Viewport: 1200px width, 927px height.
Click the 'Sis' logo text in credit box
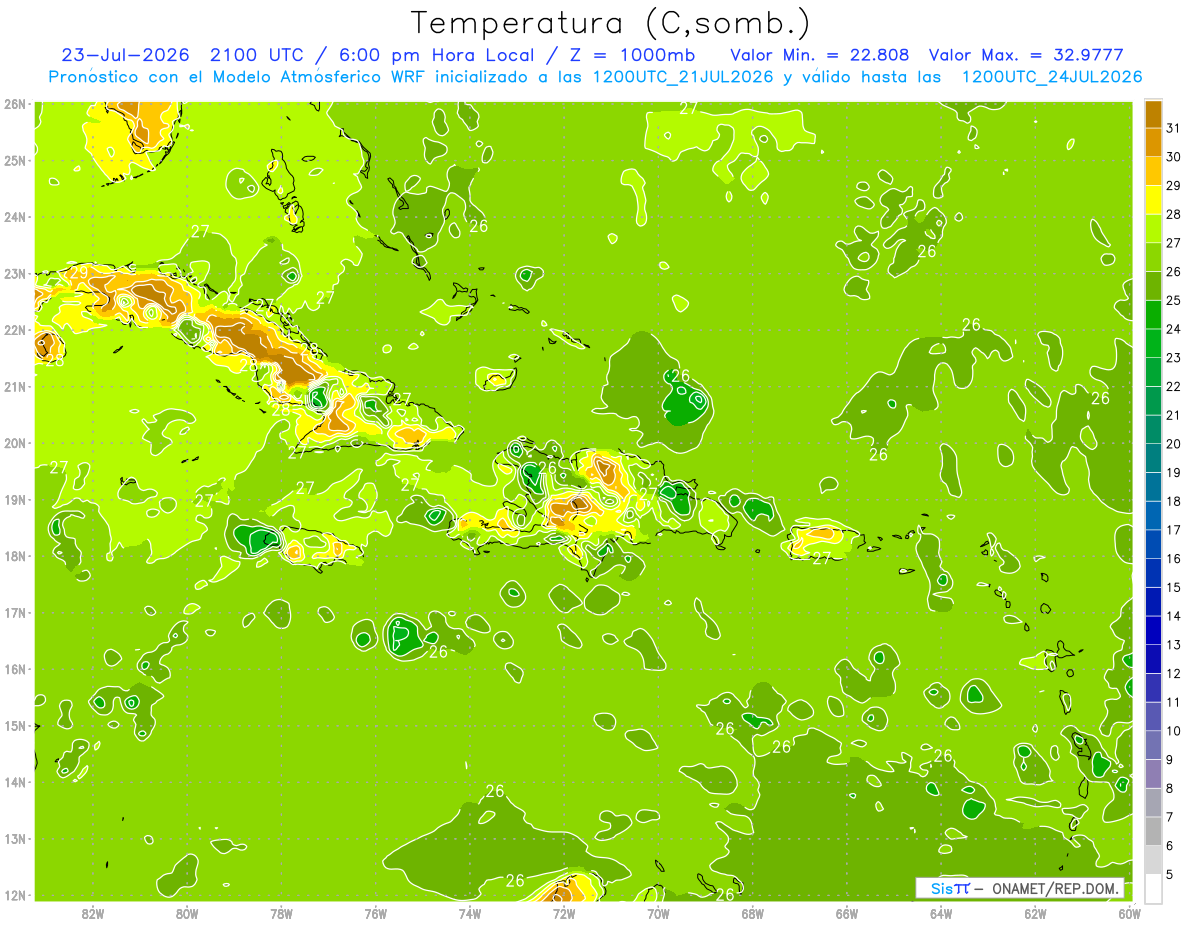[940, 888]
